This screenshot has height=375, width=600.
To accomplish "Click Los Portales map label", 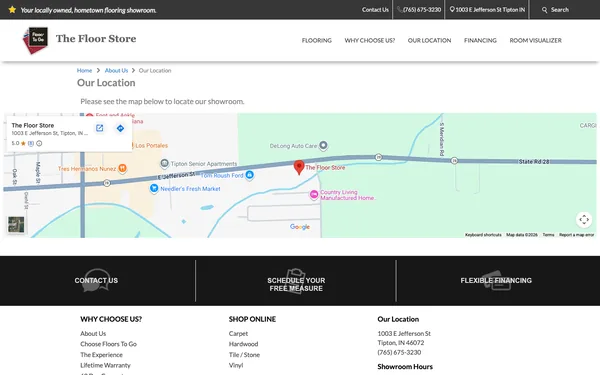I will 152,145.
